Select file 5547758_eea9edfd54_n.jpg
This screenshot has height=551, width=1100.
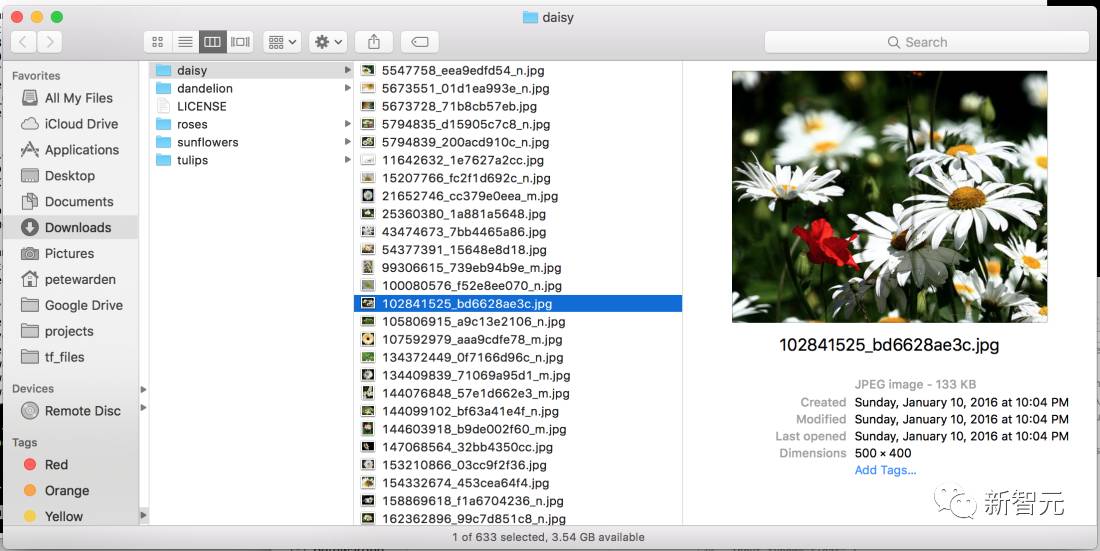(x=518, y=70)
